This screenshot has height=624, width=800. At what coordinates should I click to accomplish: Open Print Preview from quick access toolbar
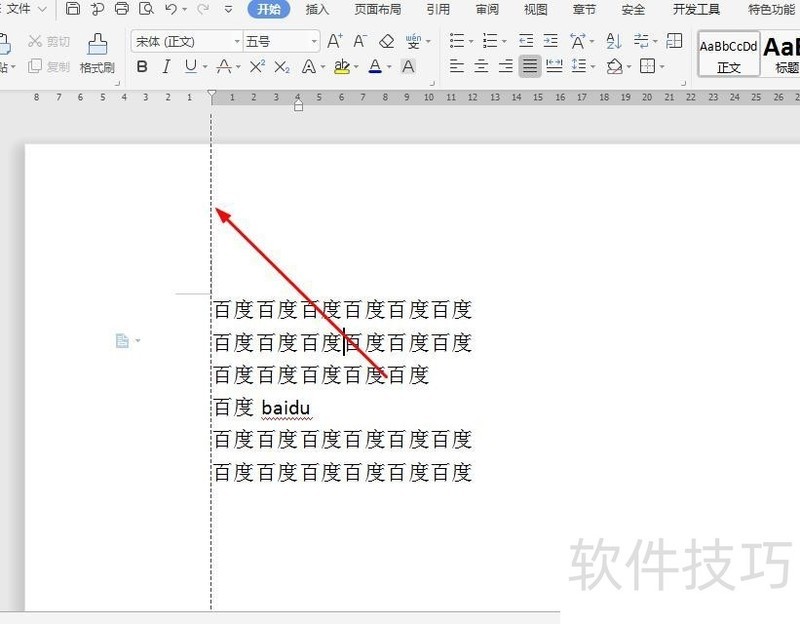[x=146, y=9]
